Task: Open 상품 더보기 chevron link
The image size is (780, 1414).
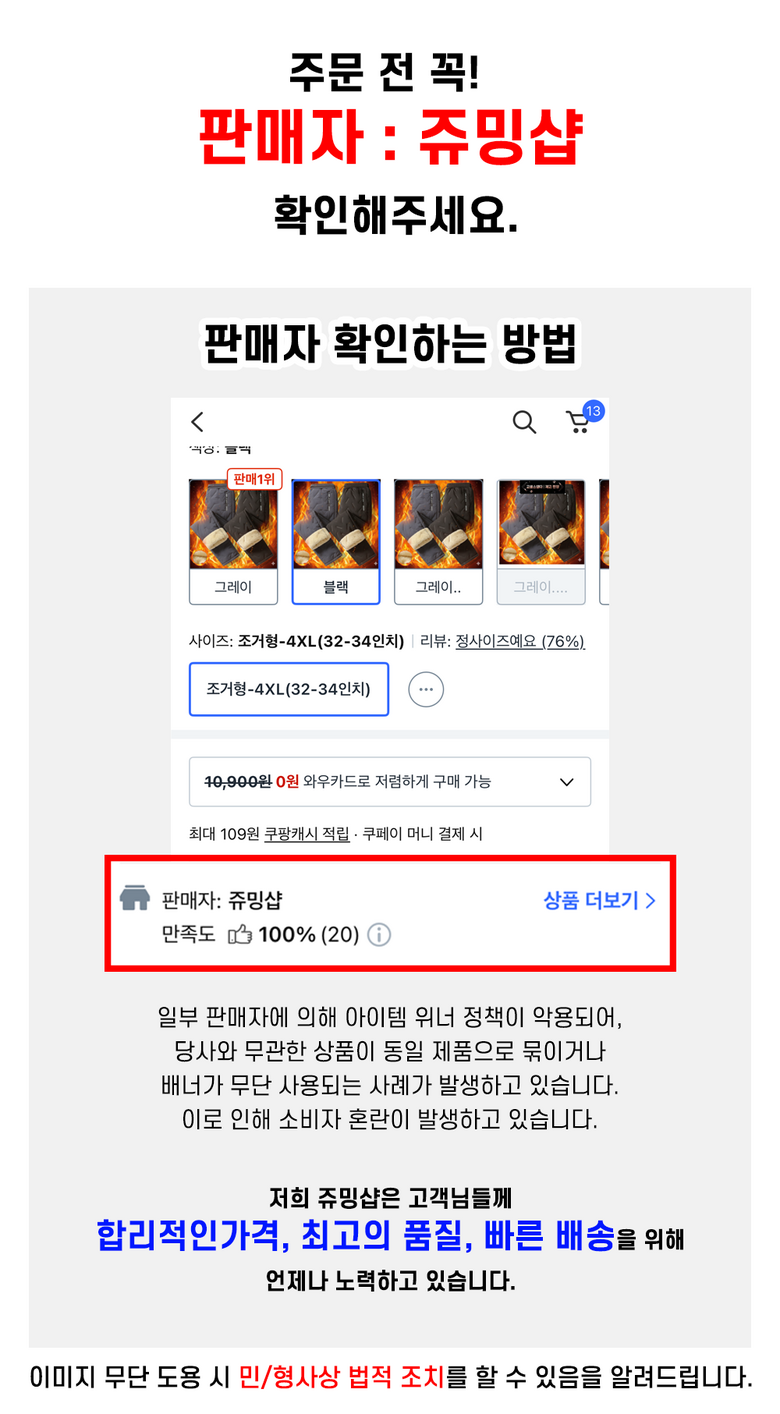Action: click(x=599, y=900)
